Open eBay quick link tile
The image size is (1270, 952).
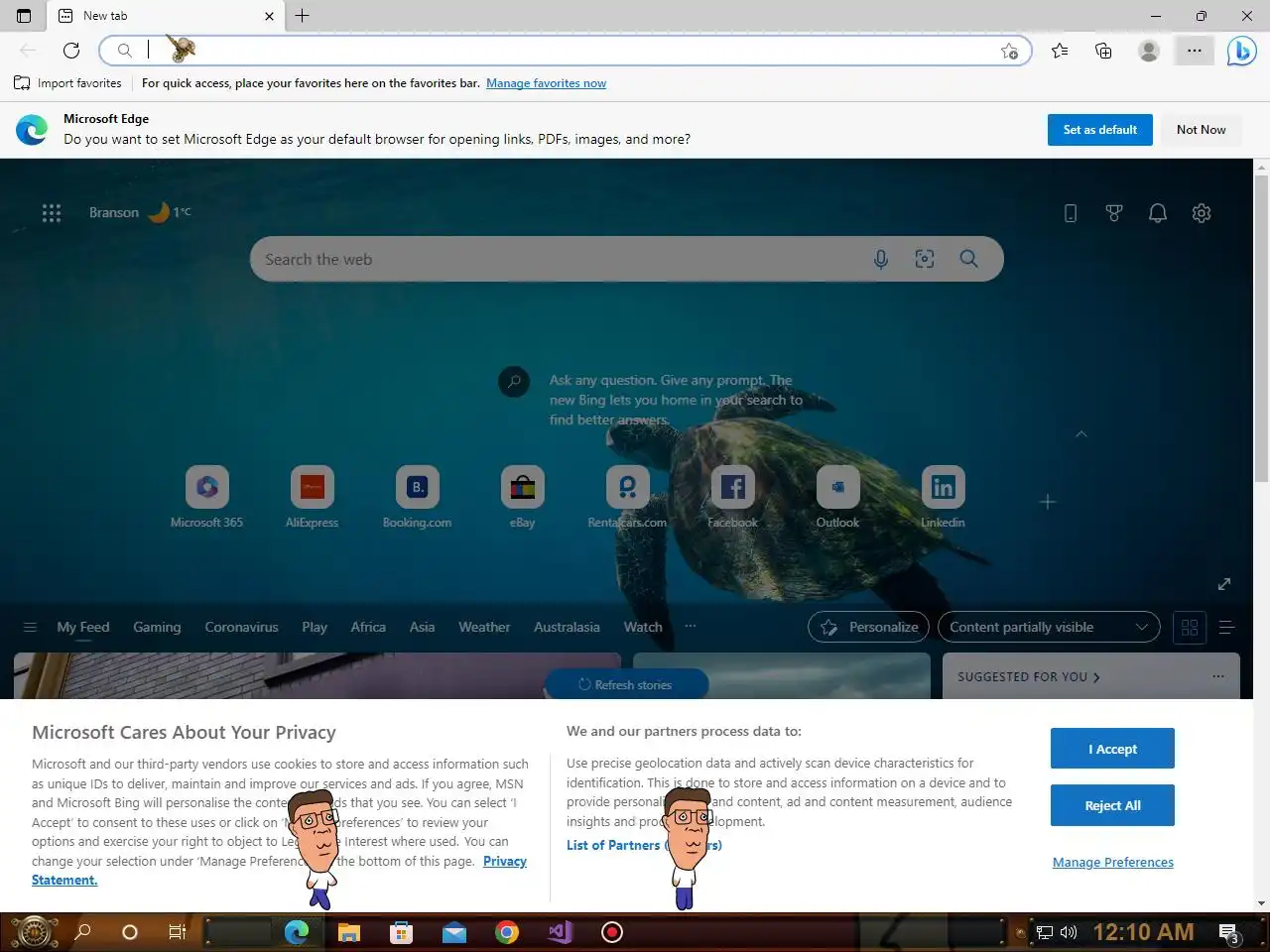(522, 497)
